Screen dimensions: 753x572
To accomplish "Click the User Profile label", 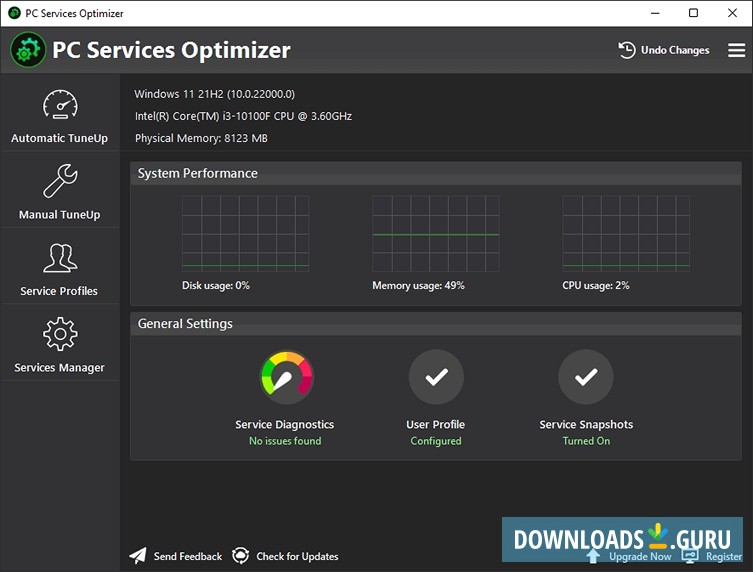I will (x=436, y=425).
